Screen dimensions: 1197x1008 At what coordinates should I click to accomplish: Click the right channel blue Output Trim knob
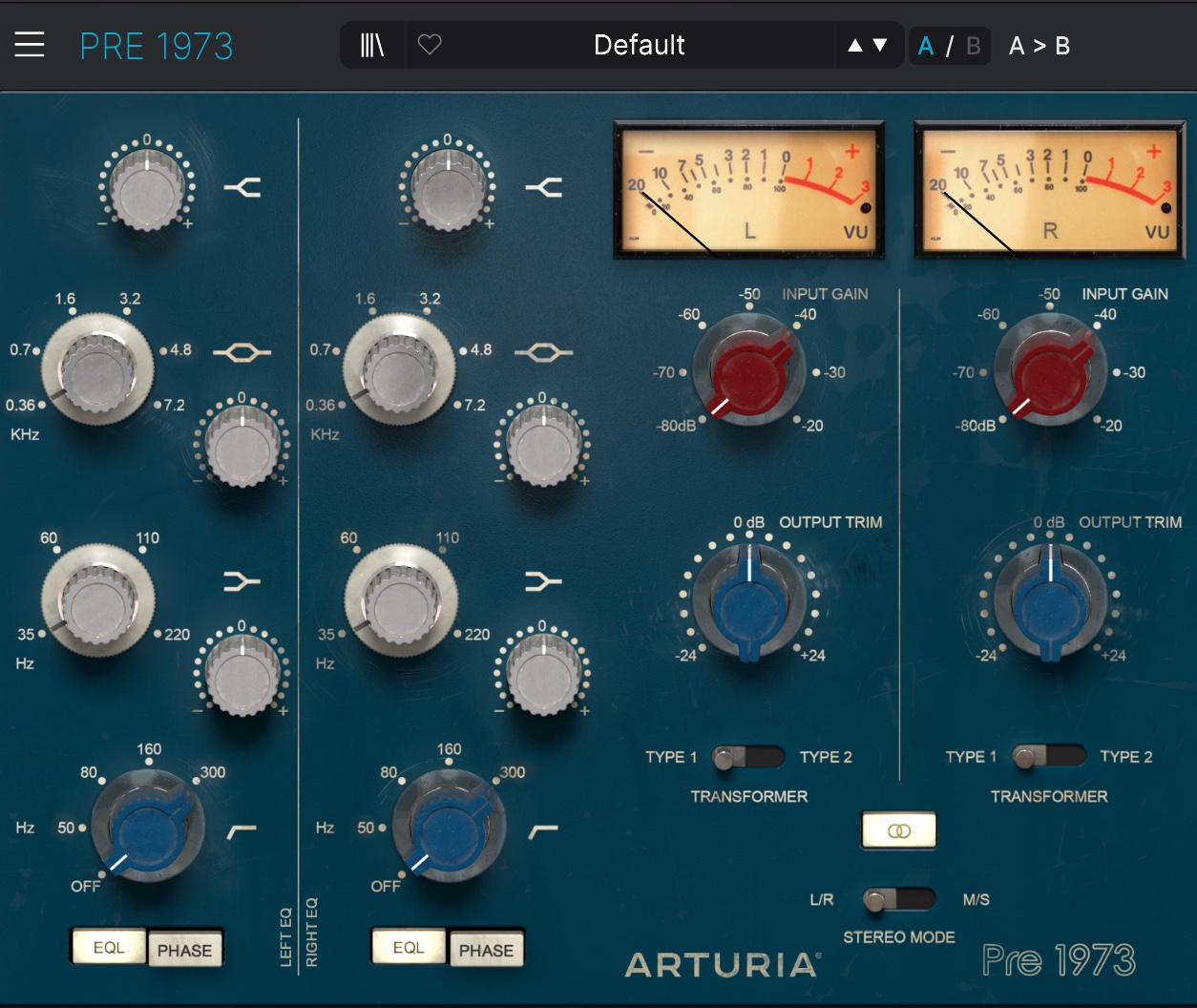1050,601
